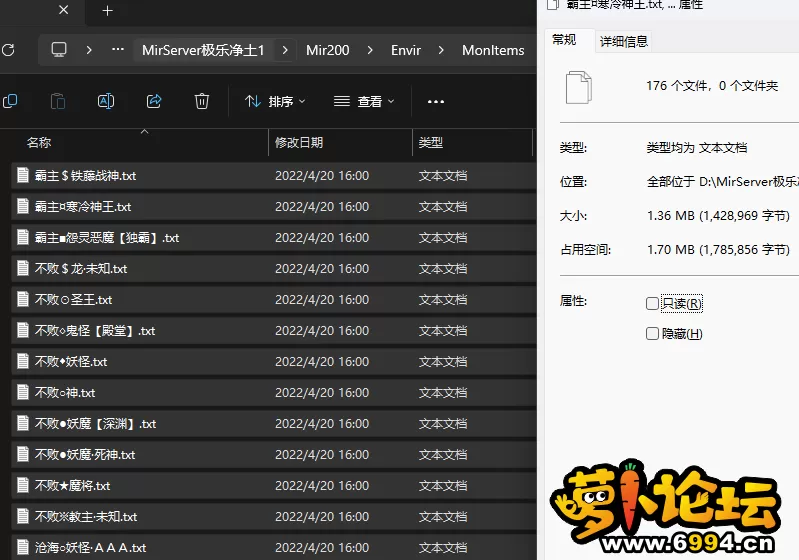Navigate to the Envir folder in the breadcrumb
Image resolution: width=799 pixels, height=560 pixels.
406,50
